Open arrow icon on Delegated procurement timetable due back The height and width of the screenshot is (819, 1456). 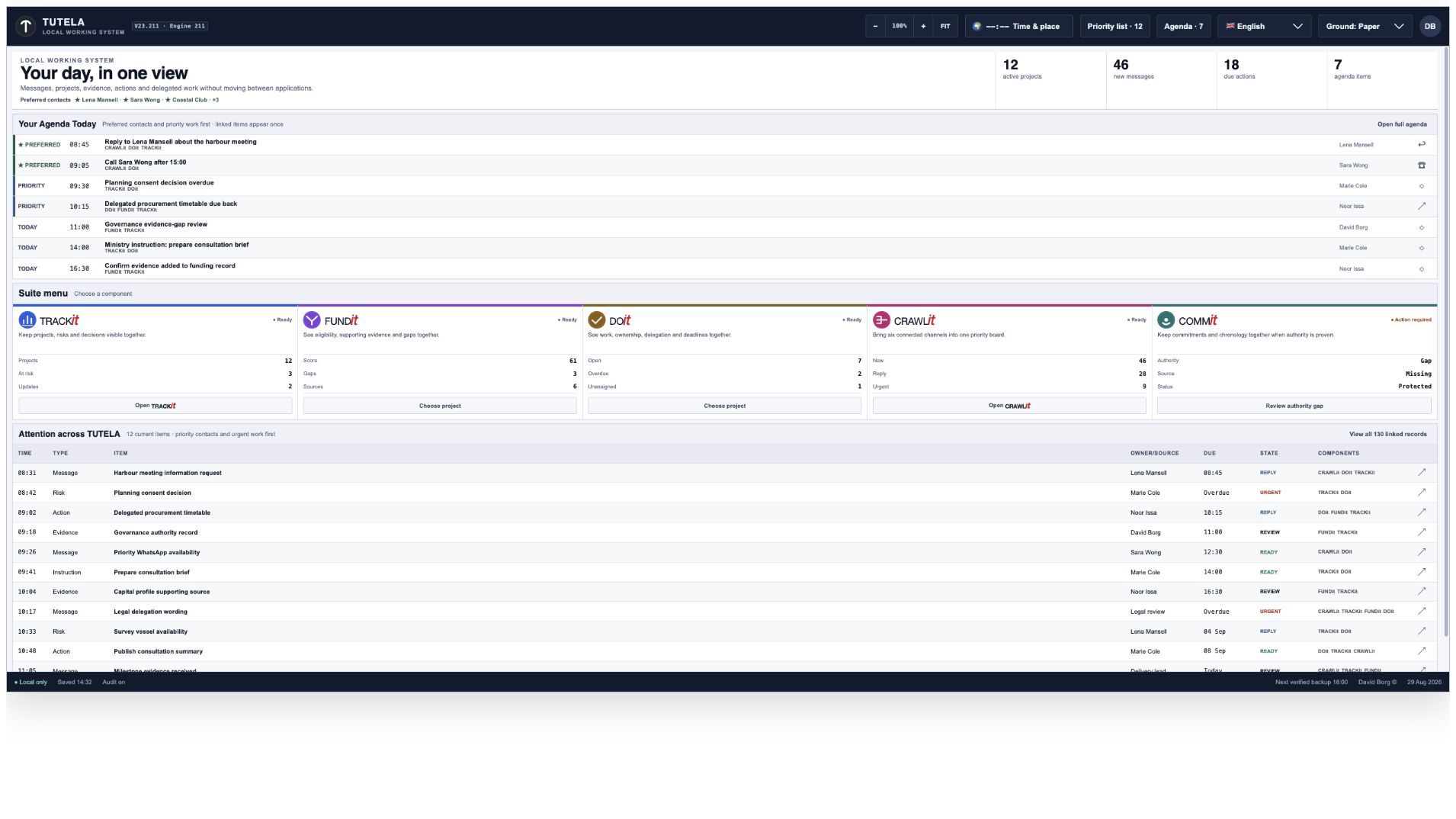tap(1421, 206)
